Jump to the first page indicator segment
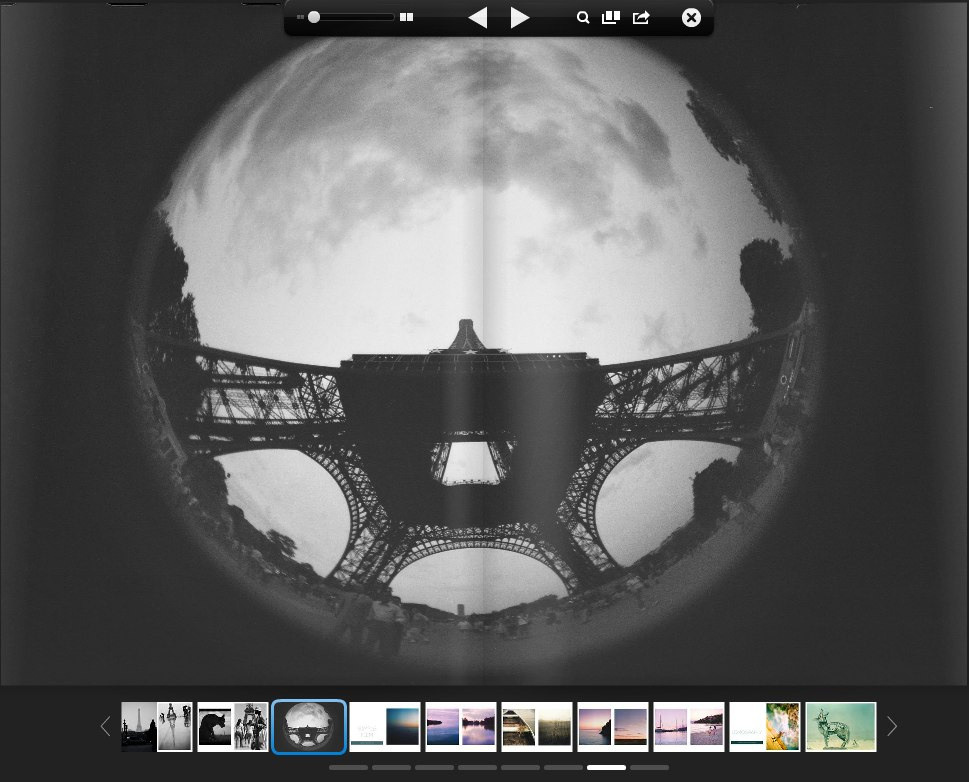This screenshot has height=782, width=969. pyautogui.click(x=348, y=768)
